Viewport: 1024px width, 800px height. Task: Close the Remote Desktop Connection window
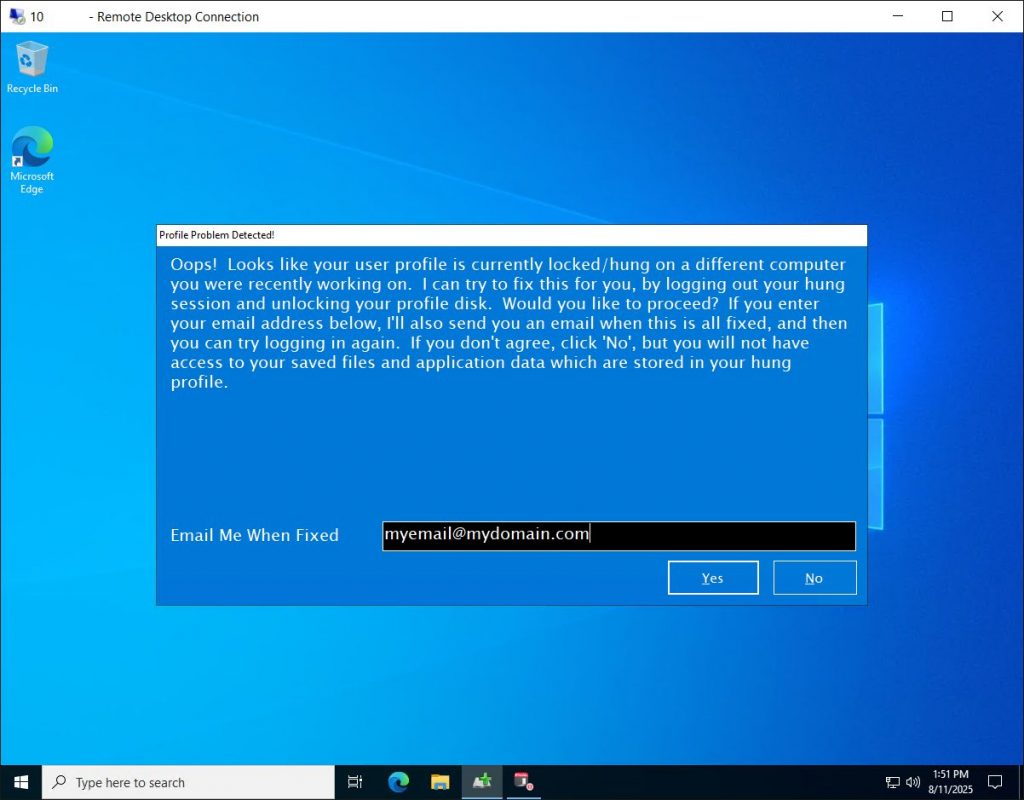click(x=998, y=16)
